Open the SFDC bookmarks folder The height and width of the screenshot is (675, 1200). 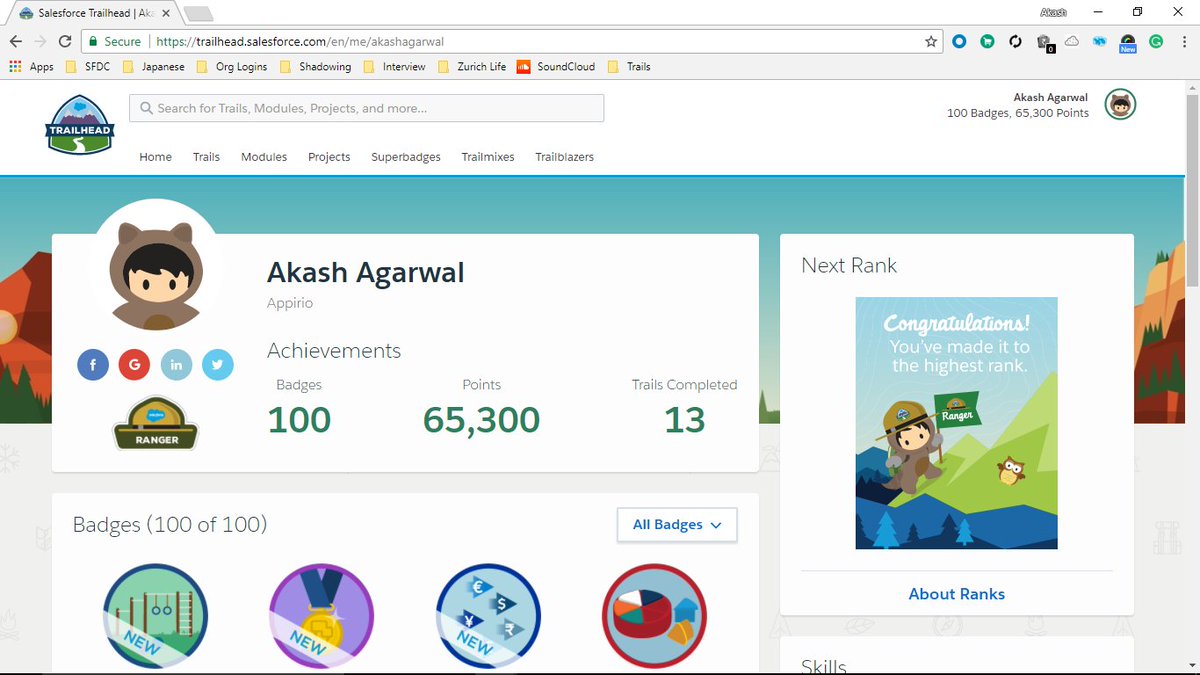88,67
